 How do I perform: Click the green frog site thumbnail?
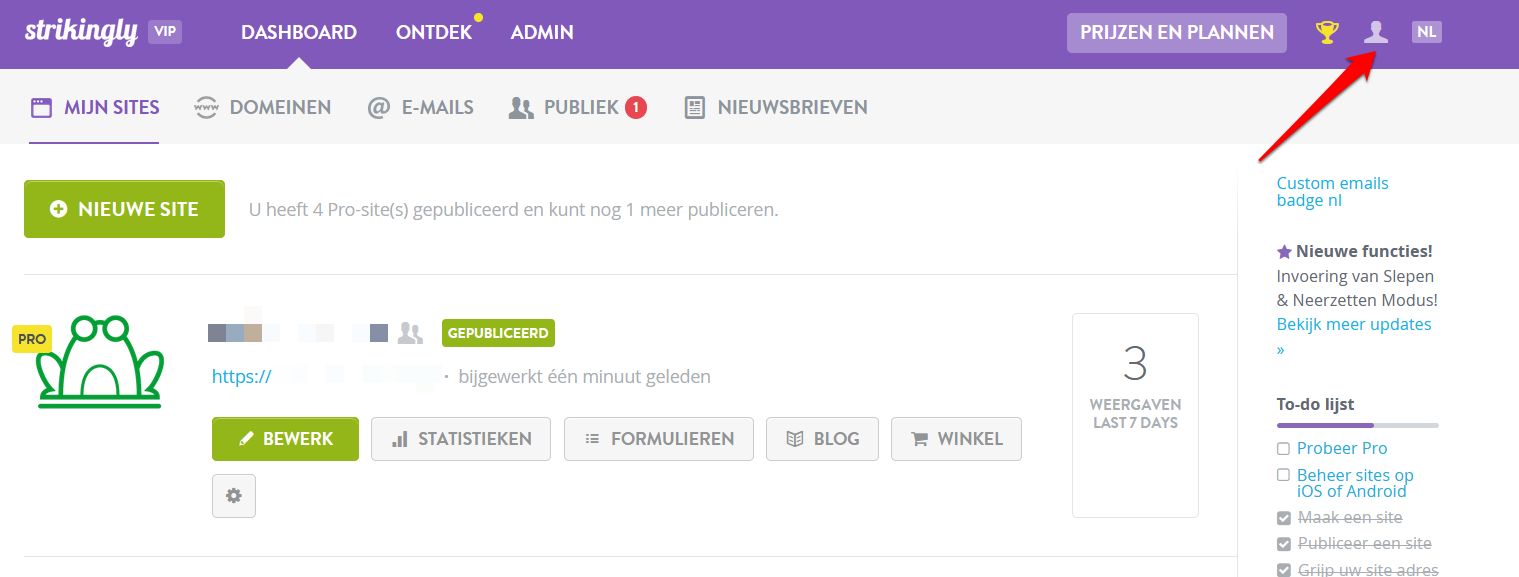pyautogui.click(x=100, y=362)
